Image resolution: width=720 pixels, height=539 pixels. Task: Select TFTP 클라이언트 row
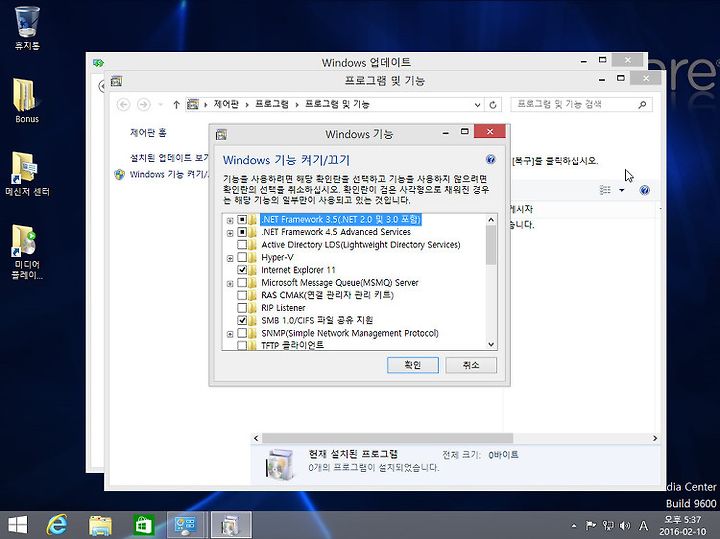292,345
